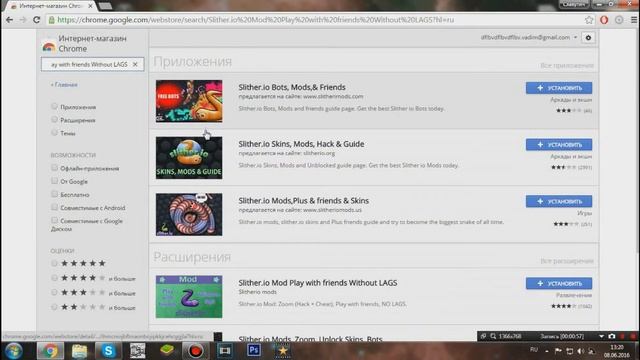
Task: Select Темы radio filter
Action: tap(54, 133)
